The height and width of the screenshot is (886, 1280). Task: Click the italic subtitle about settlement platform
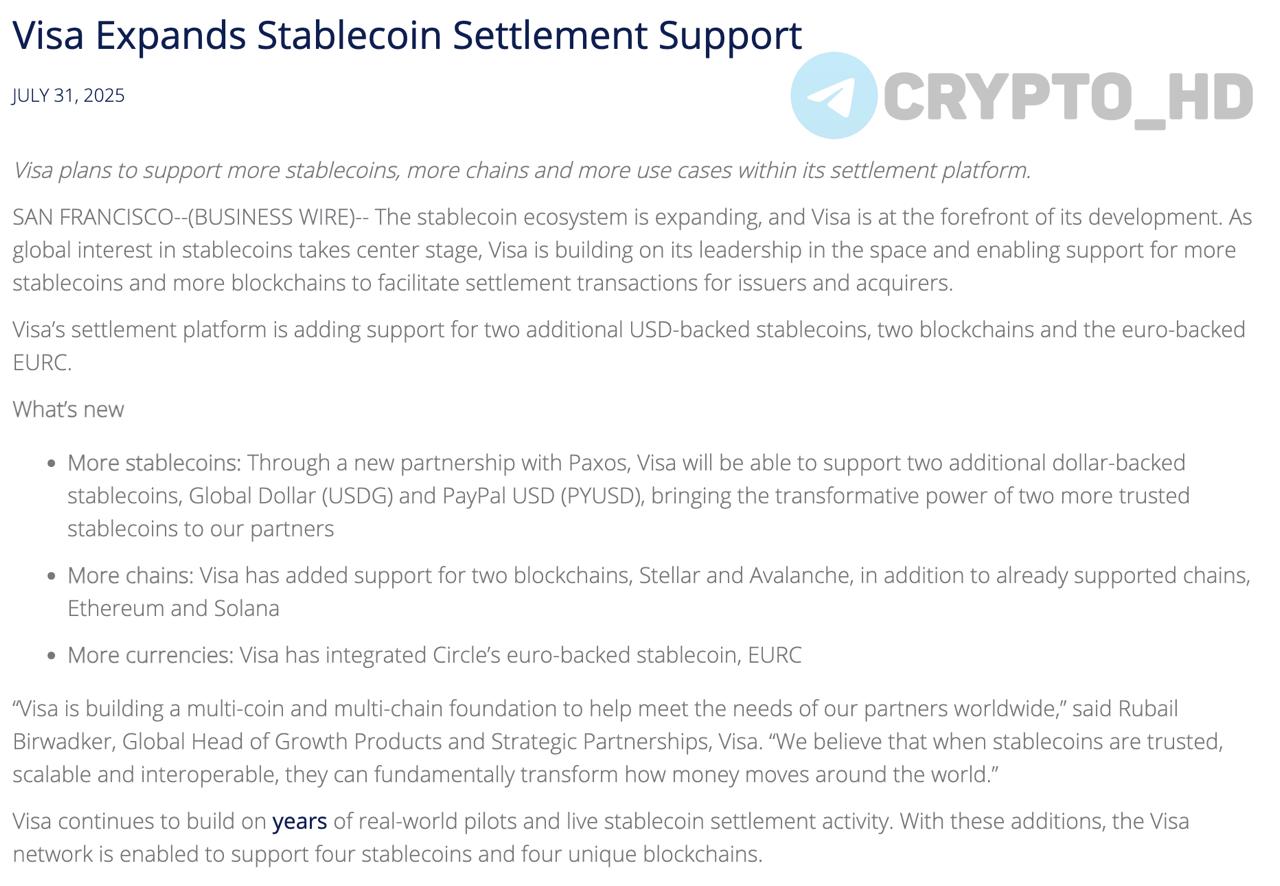click(521, 170)
